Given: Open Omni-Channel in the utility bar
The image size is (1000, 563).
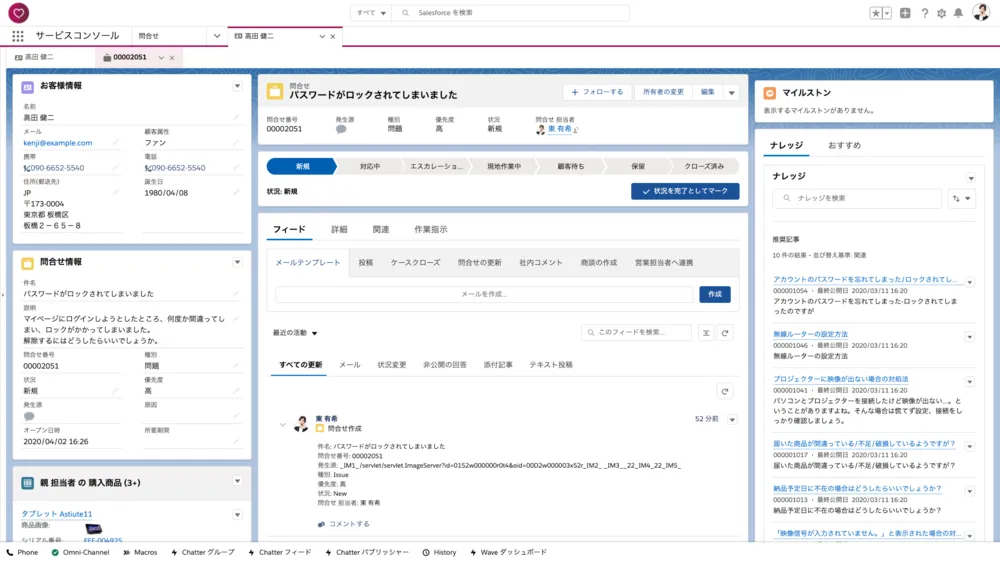Looking at the screenshot, I should 80,552.
